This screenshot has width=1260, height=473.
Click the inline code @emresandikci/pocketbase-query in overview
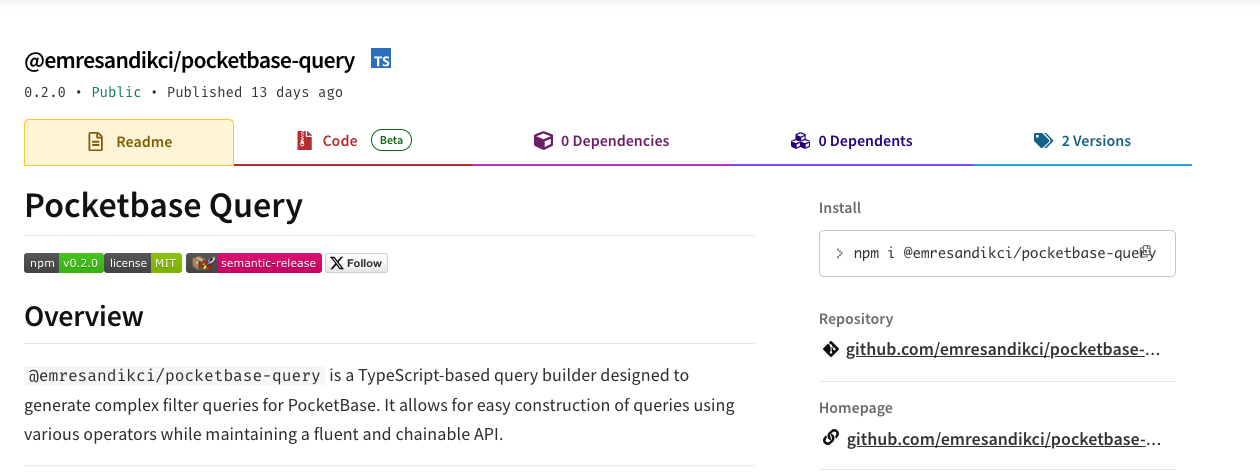point(175,376)
